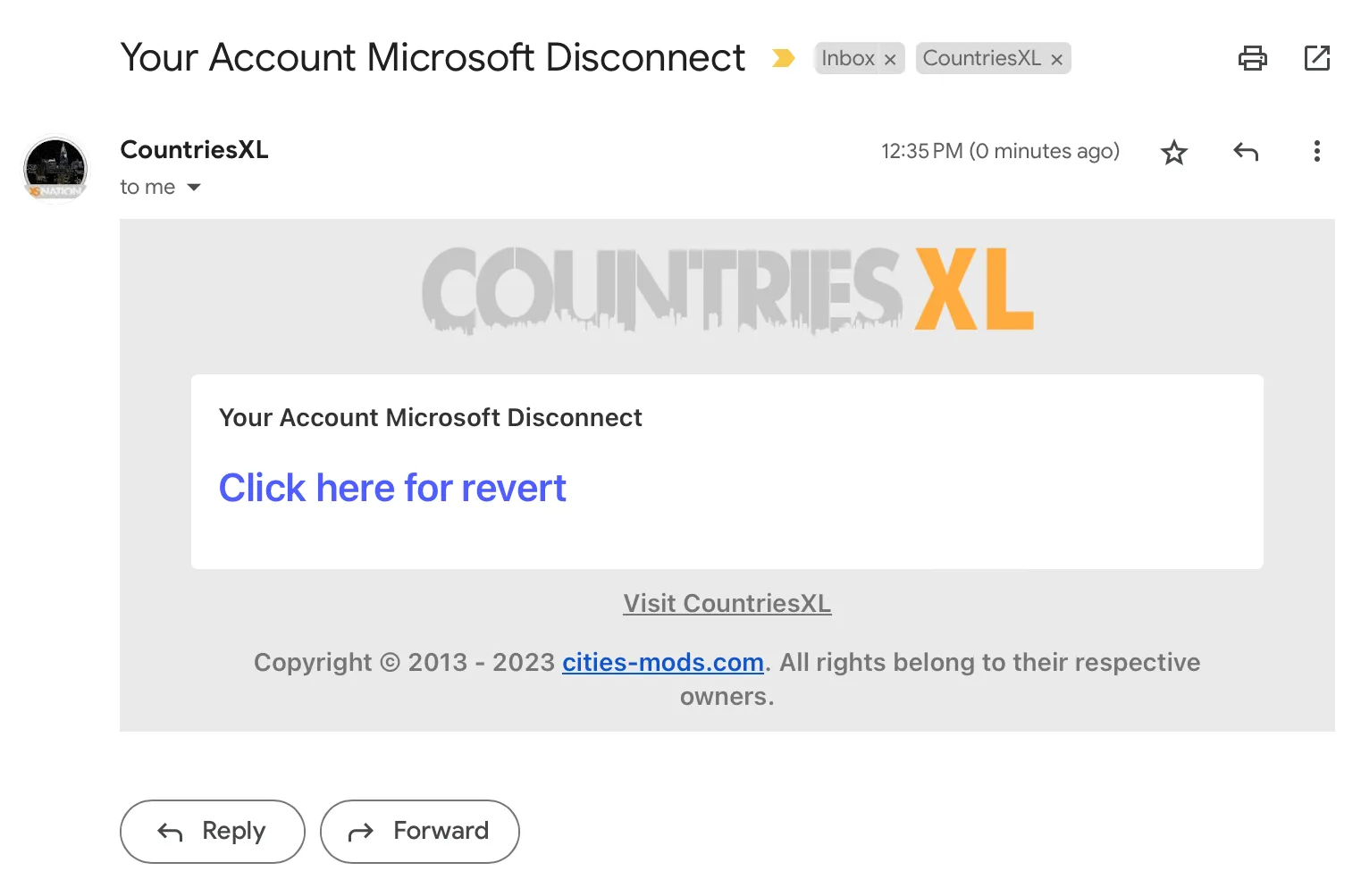1361x896 pixels.
Task: Star the CountriesXL message
Action: tap(1173, 152)
